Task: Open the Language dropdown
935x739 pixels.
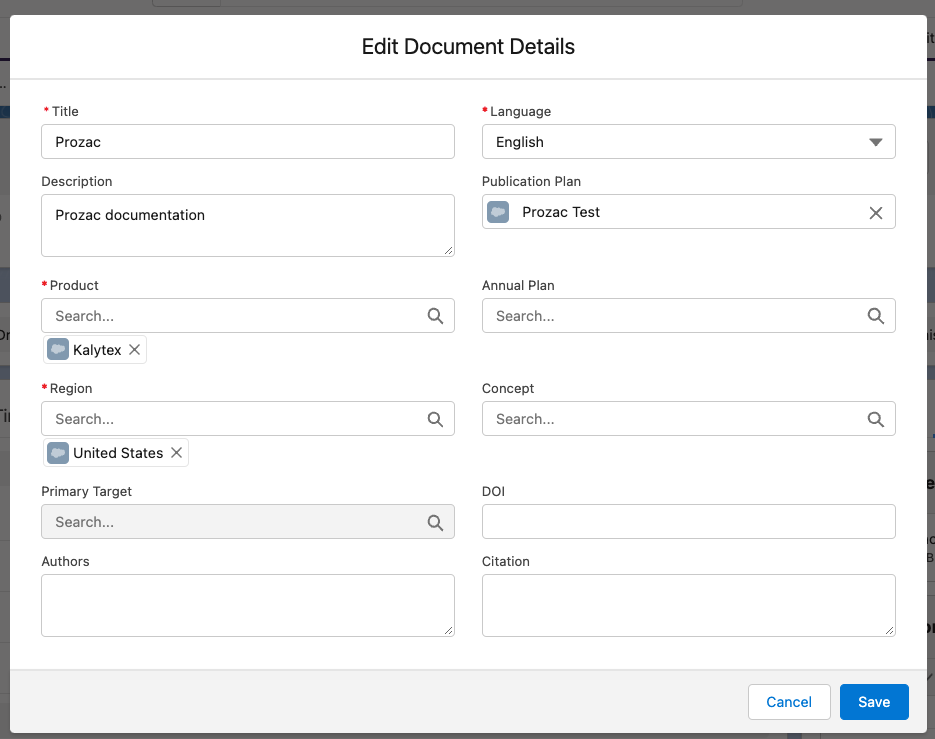Action: tap(688, 142)
